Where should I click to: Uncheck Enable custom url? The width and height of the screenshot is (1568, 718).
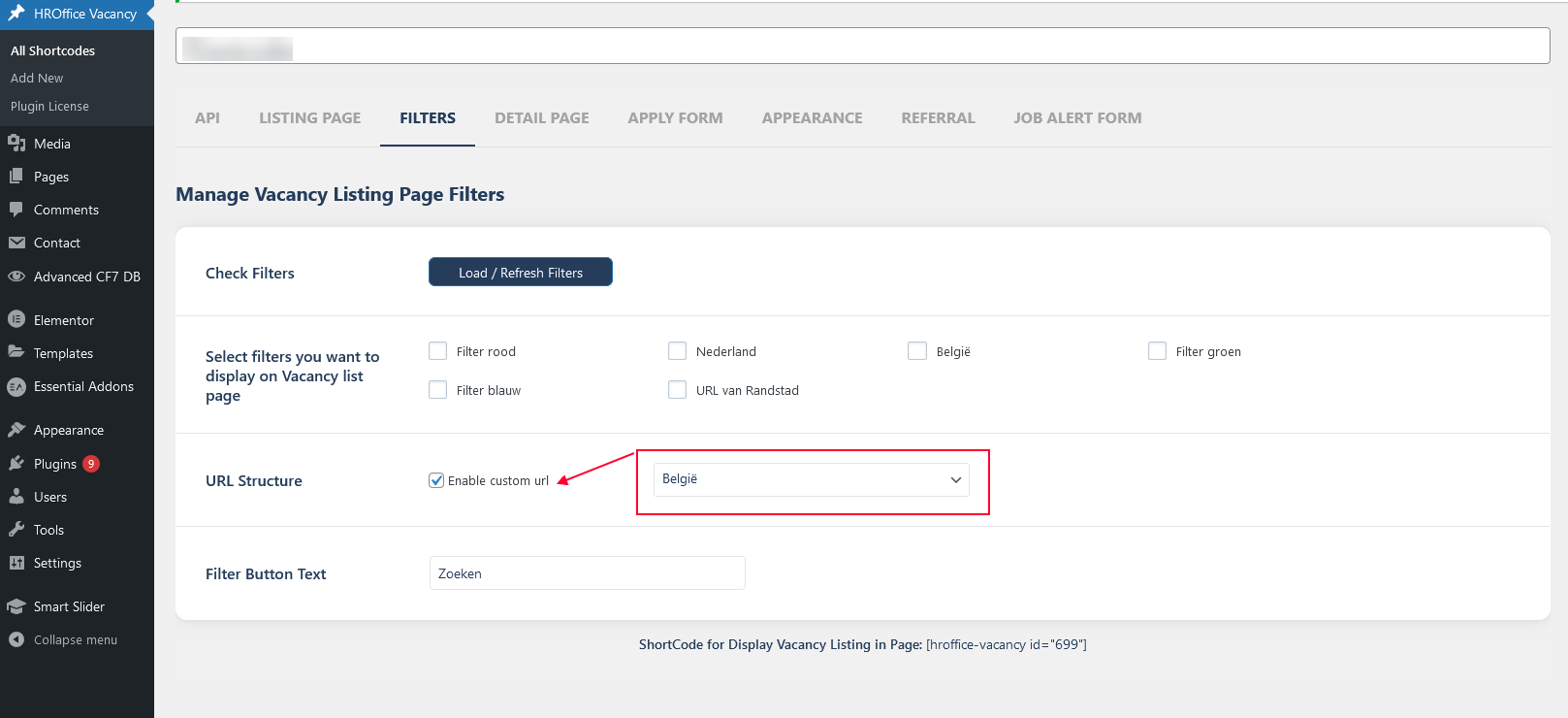436,480
